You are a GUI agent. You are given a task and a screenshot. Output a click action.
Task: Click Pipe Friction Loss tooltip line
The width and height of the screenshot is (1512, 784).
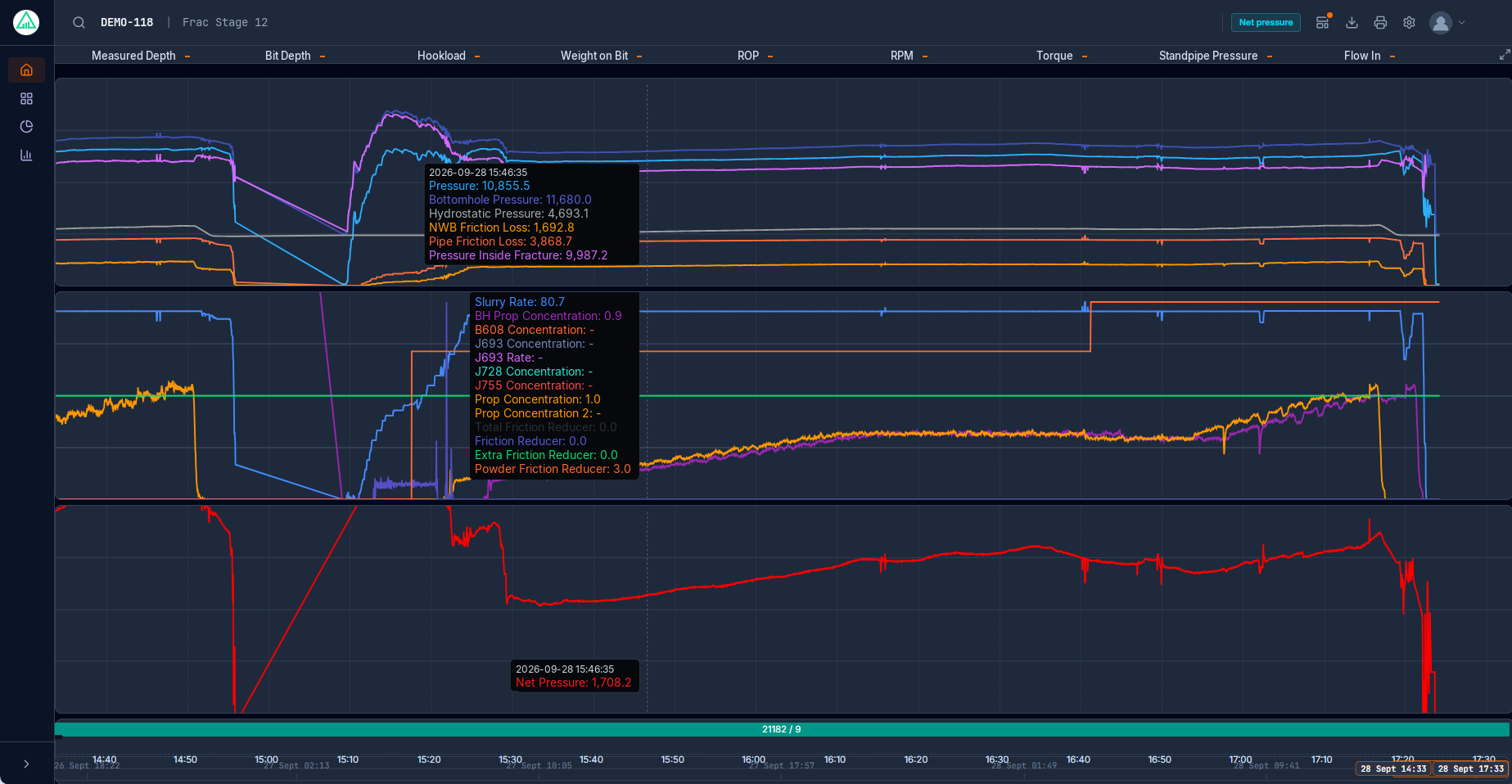pos(500,241)
